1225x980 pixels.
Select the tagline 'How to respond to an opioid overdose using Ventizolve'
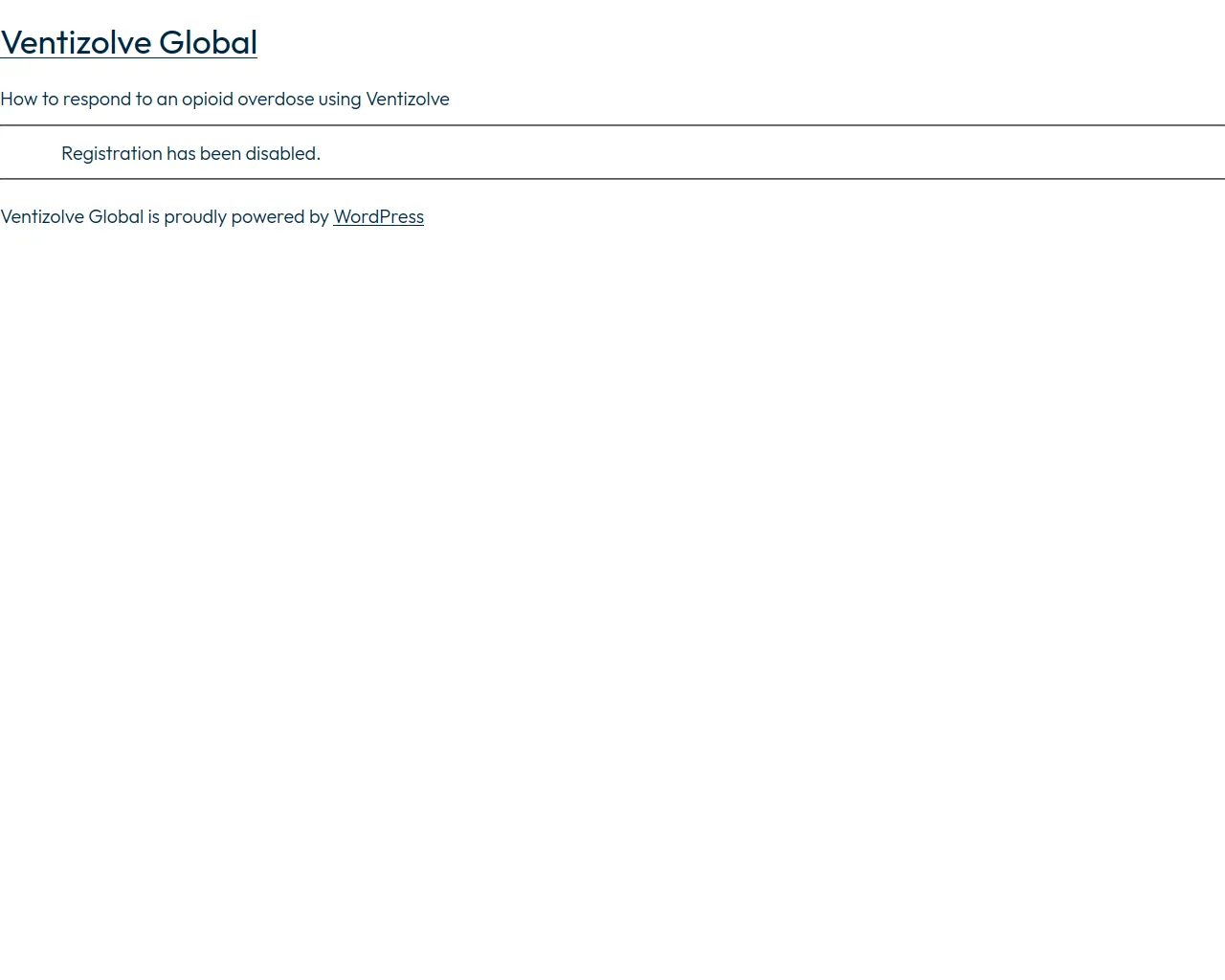pos(225,99)
